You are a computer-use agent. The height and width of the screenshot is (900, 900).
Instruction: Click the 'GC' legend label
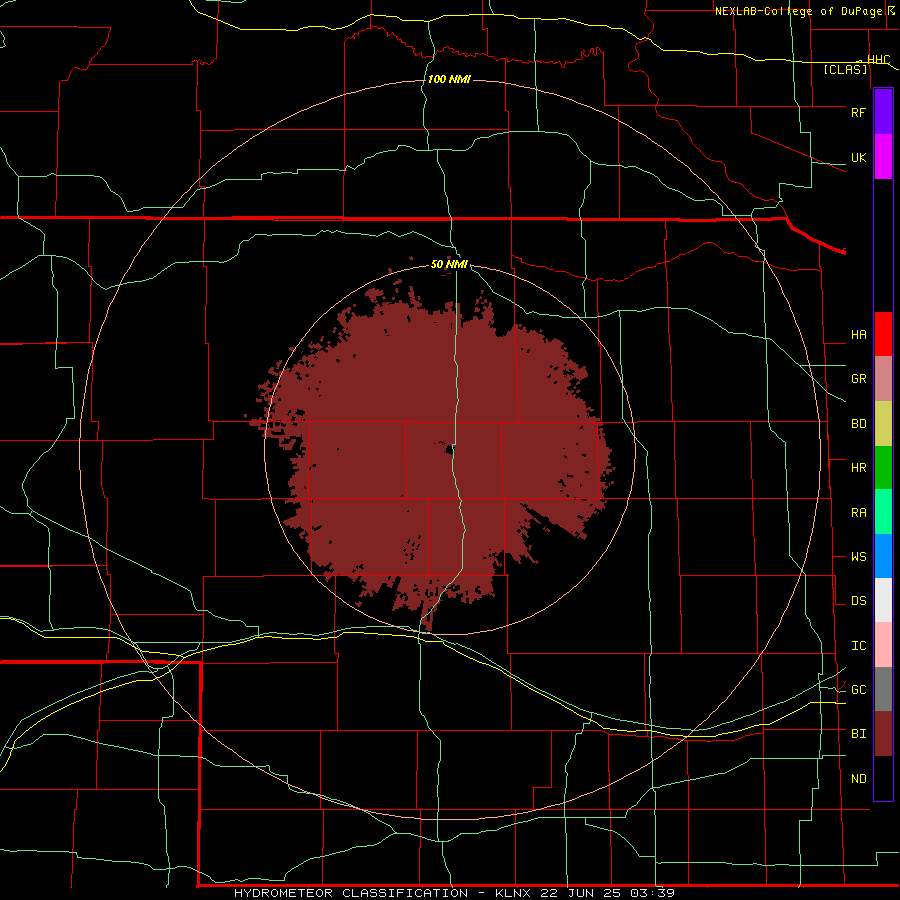(x=858, y=690)
